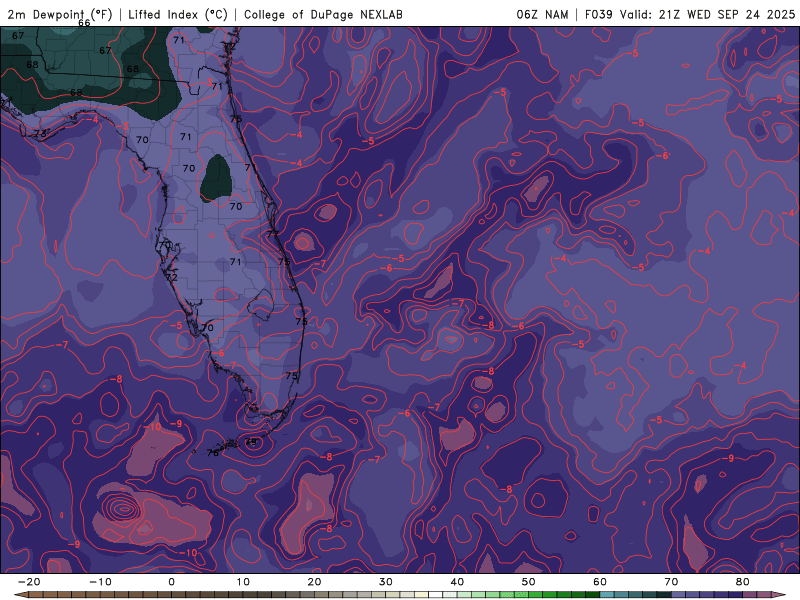
Task: Click the 80 value on the color scale
Action: [743, 582]
